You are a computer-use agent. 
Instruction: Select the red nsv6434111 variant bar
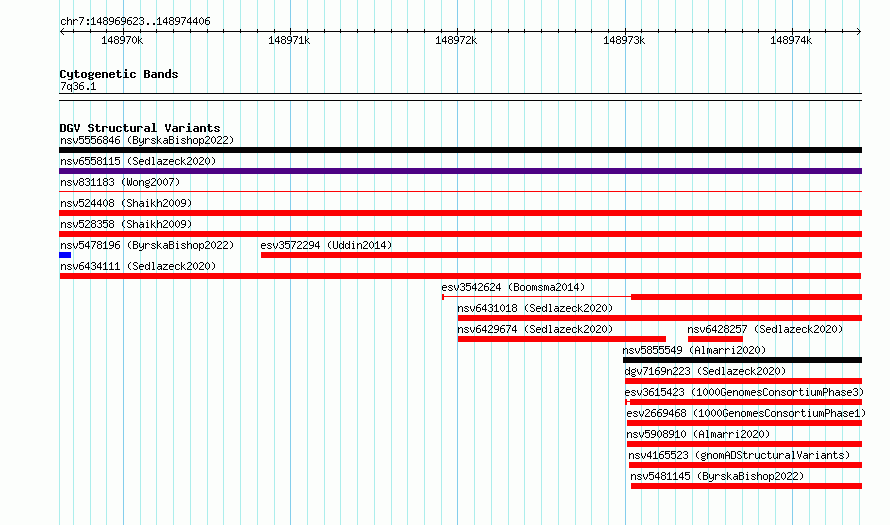click(460, 276)
